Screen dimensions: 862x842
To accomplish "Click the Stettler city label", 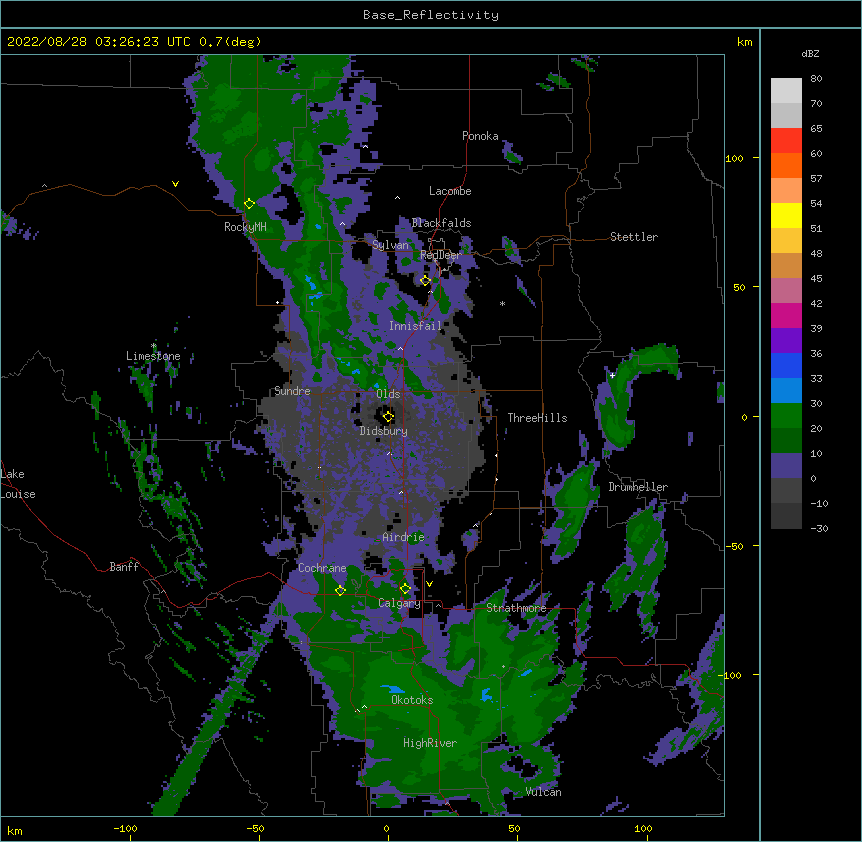I will tap(634, 237).
